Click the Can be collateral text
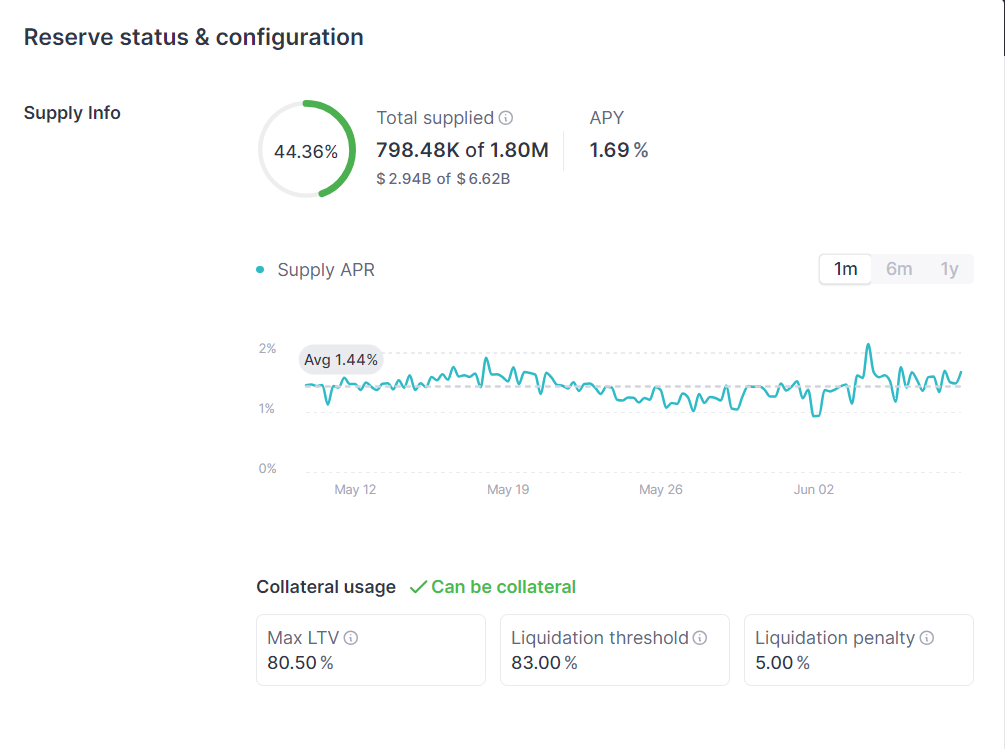 pyautogui.click(x=503, y=587)
